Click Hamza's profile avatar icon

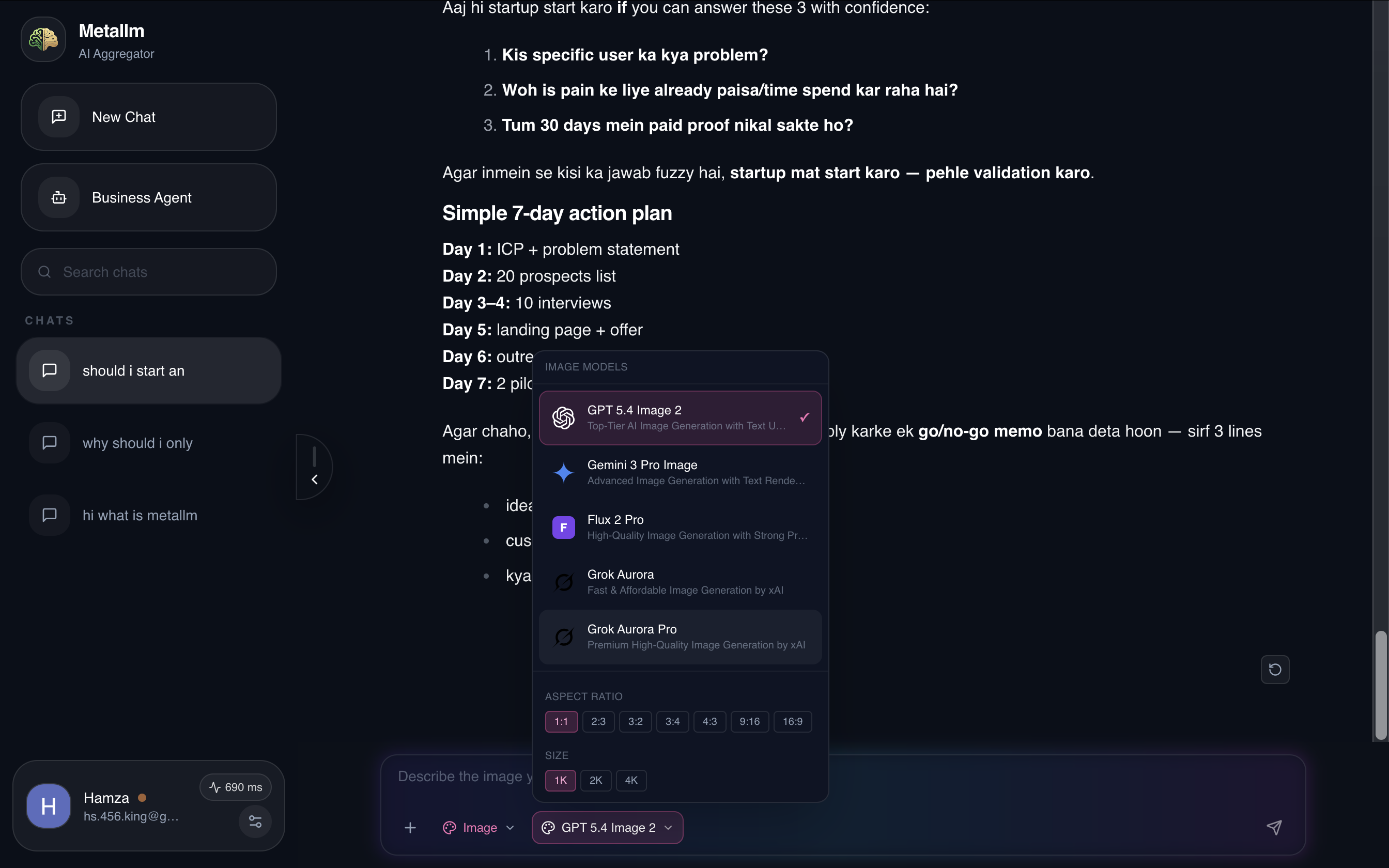click(48, 806)
